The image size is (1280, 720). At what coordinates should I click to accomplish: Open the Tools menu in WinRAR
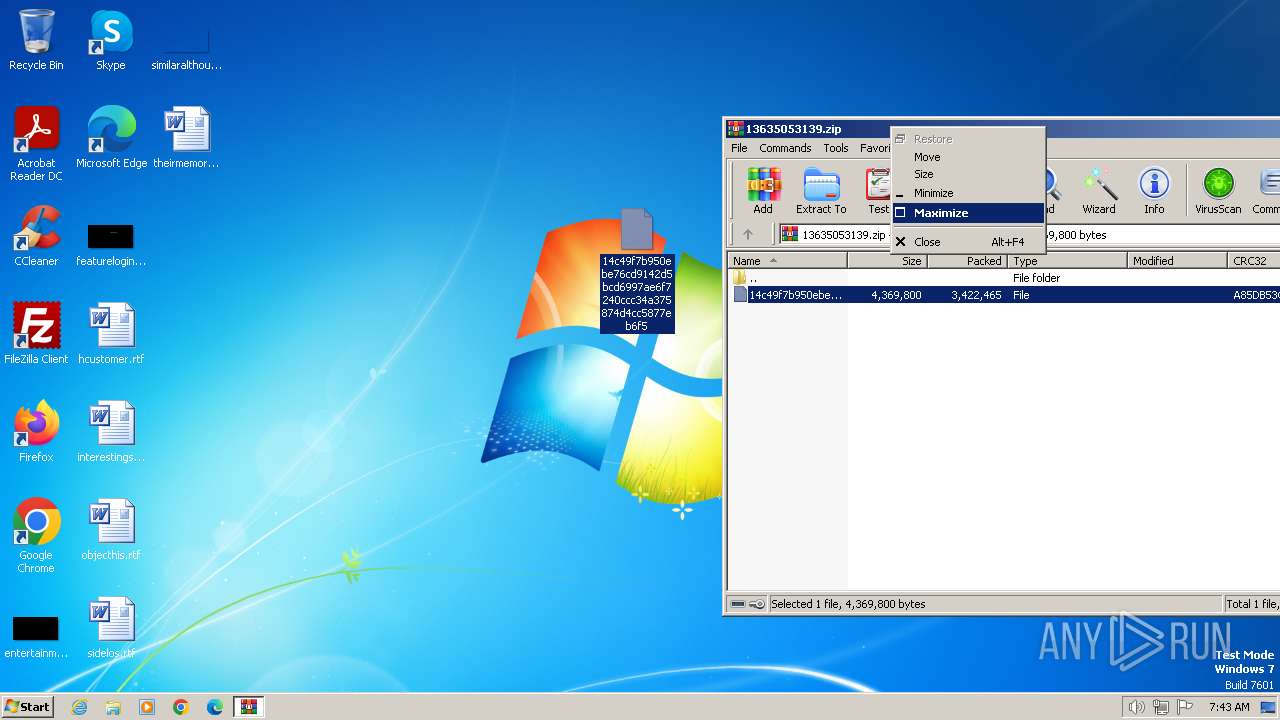836,148
